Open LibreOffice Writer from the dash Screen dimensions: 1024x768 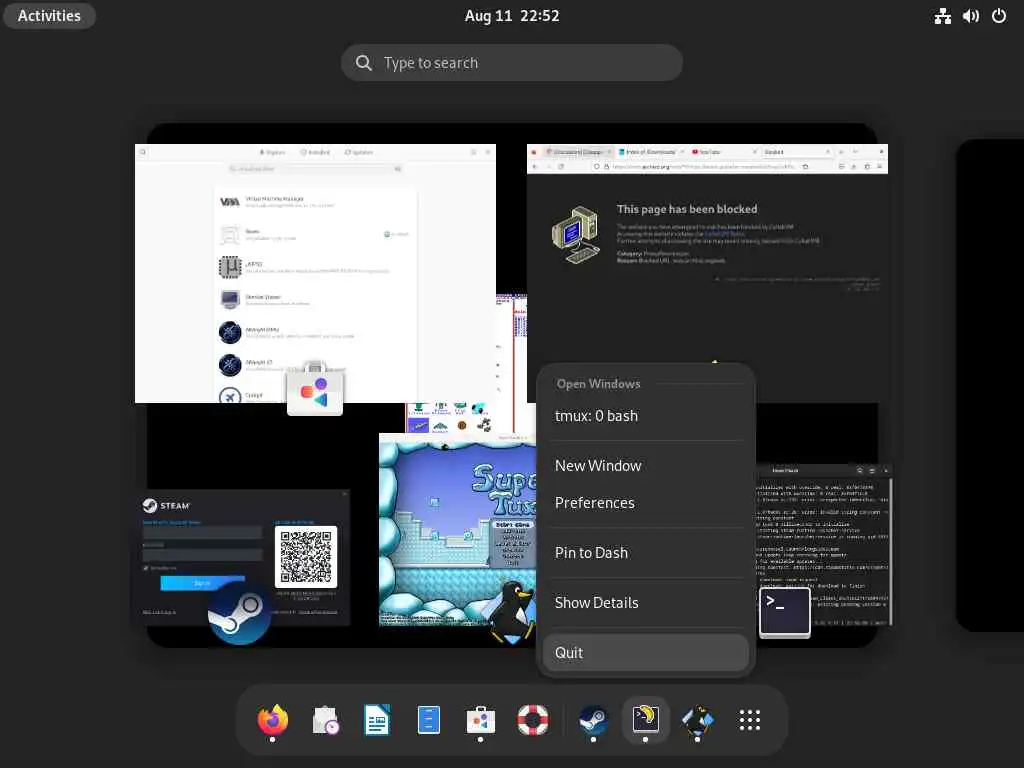tap(377, 720)
